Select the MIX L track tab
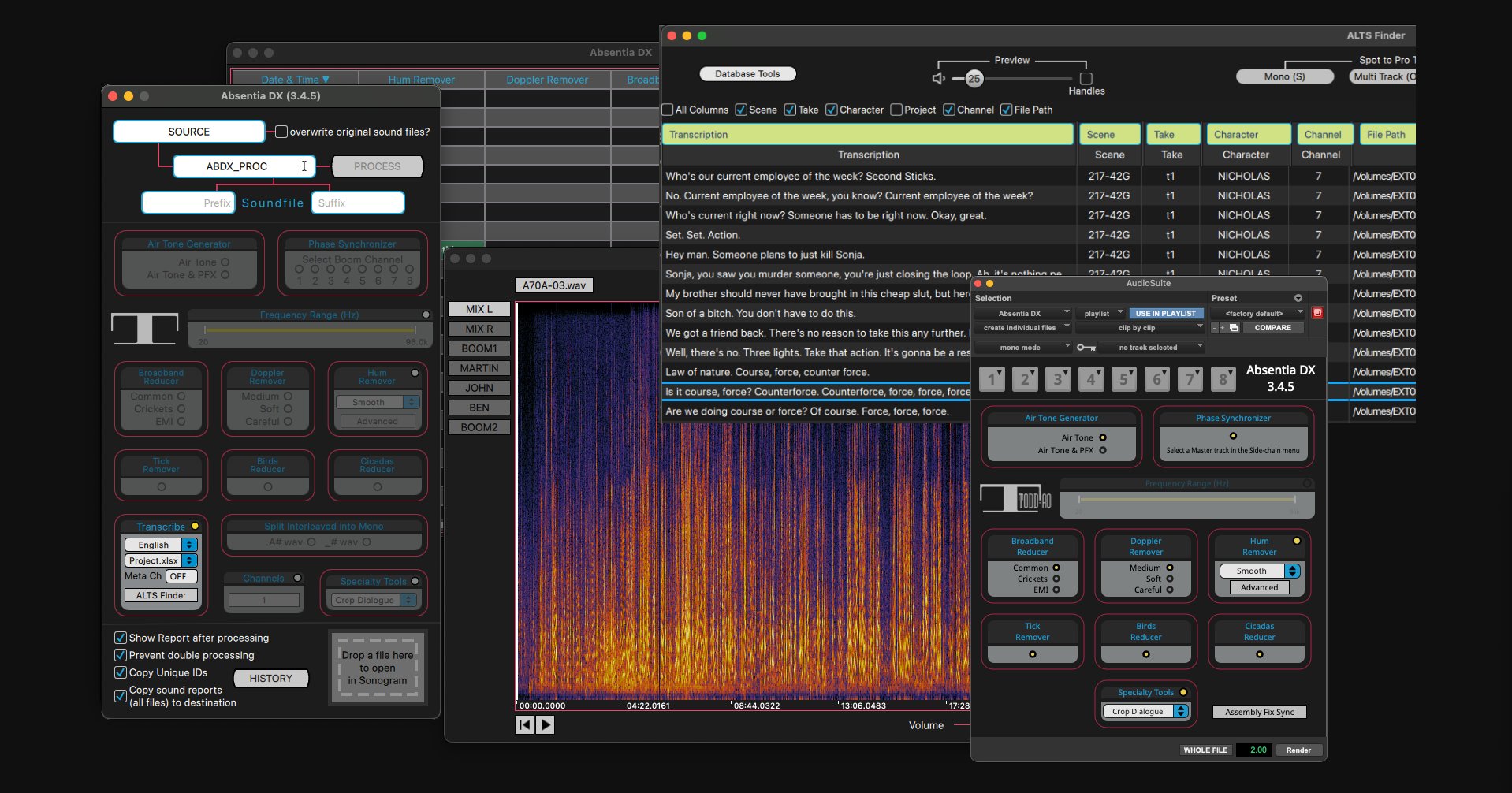 tap(479, 309)
